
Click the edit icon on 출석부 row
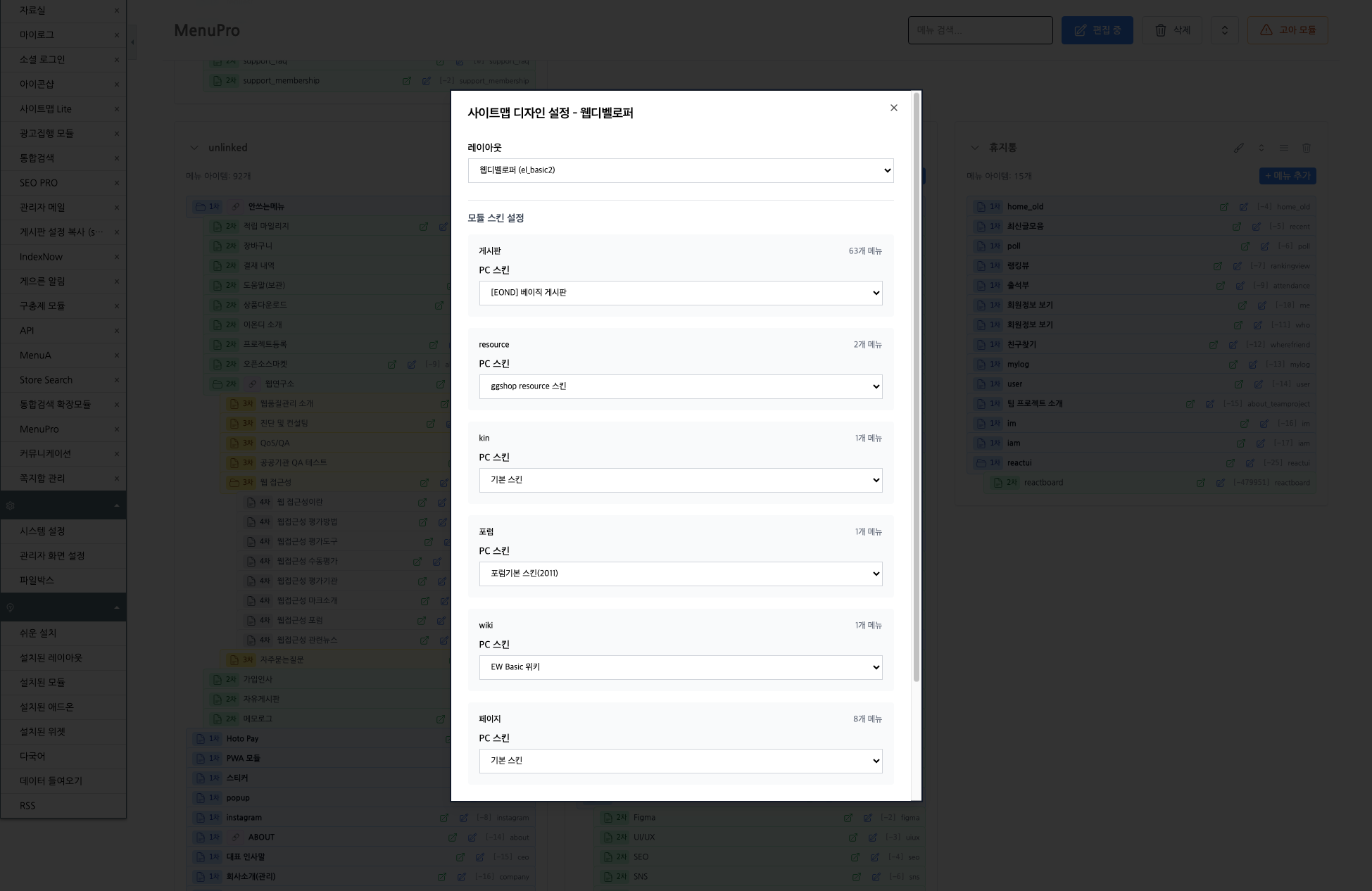click(1240, 286)
